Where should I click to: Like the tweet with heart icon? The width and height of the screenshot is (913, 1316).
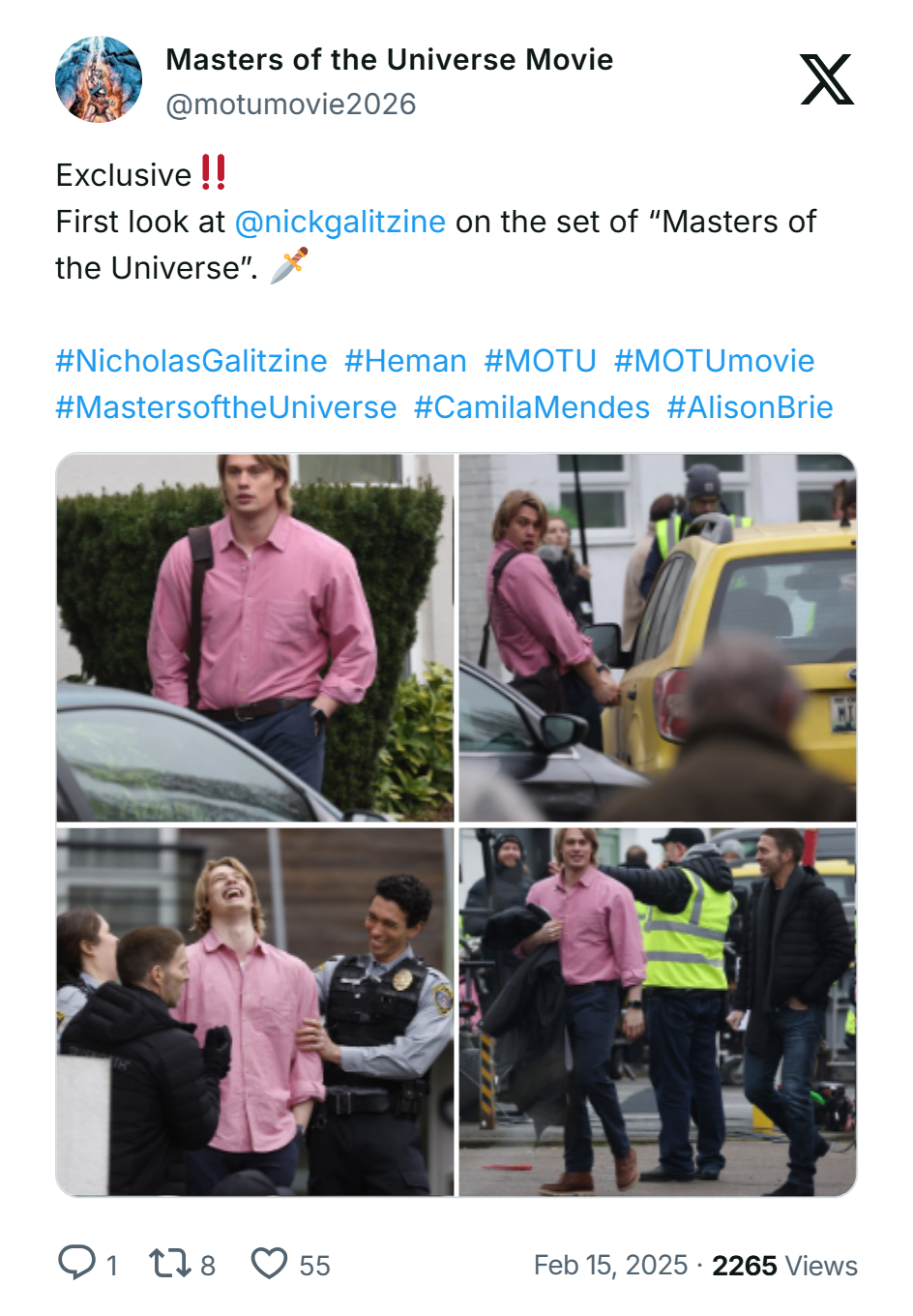point(269,1264)
